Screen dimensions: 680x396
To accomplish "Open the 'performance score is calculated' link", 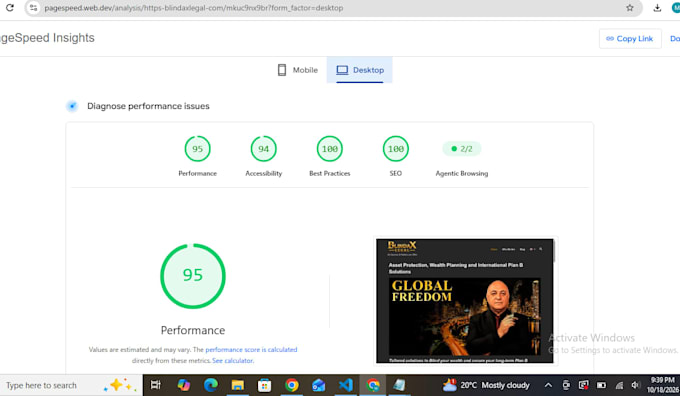I will [251, 350].
